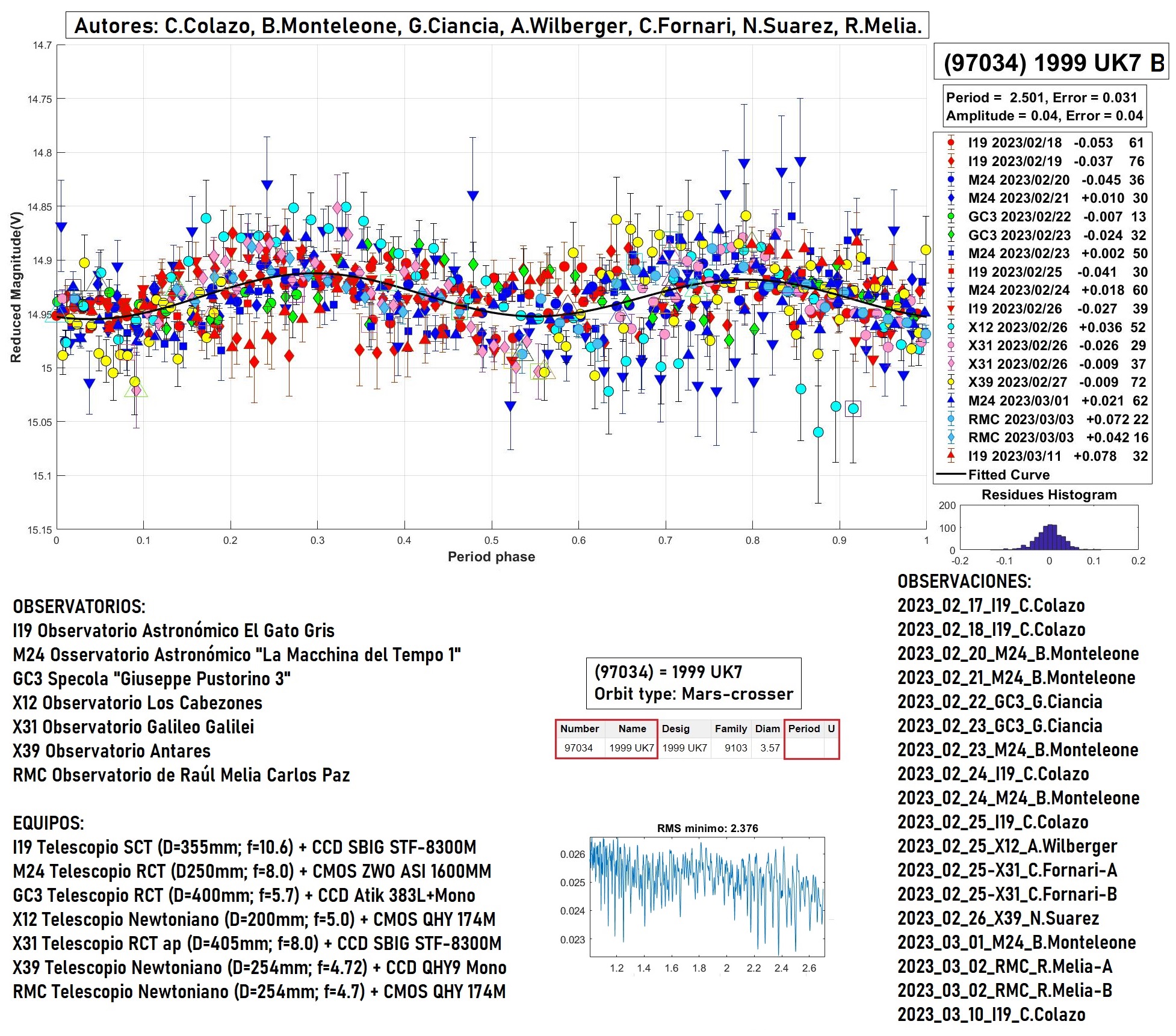This screenshot has height=1036, width=1176.
Task: Click observation '2023_02_22_GC3_G.Ciancia'
Action: 1000,701
